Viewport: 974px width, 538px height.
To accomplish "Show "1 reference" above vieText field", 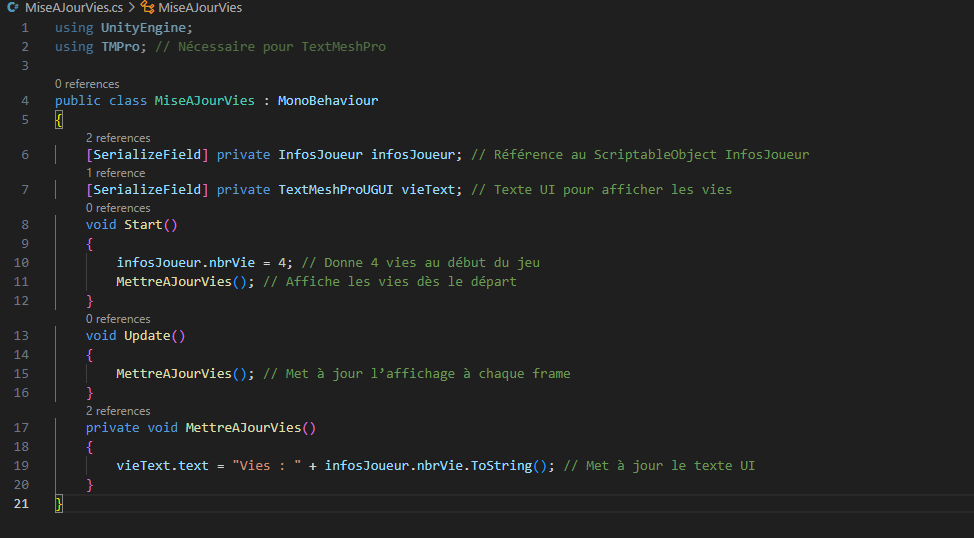I will [116, 173].
